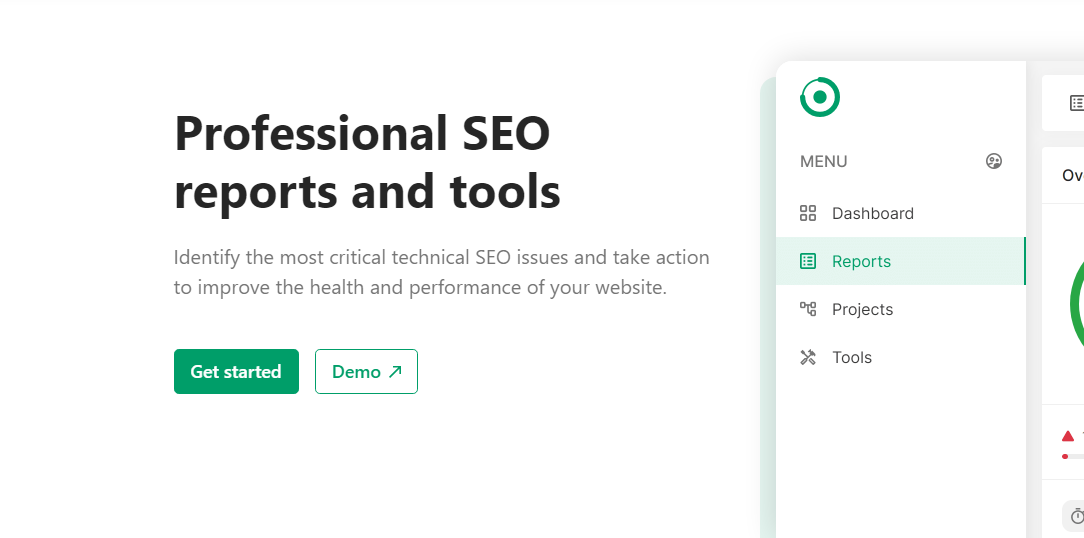1084x538 pixels.
Task: Open the Tools menu label
Action: coord(852,357)
